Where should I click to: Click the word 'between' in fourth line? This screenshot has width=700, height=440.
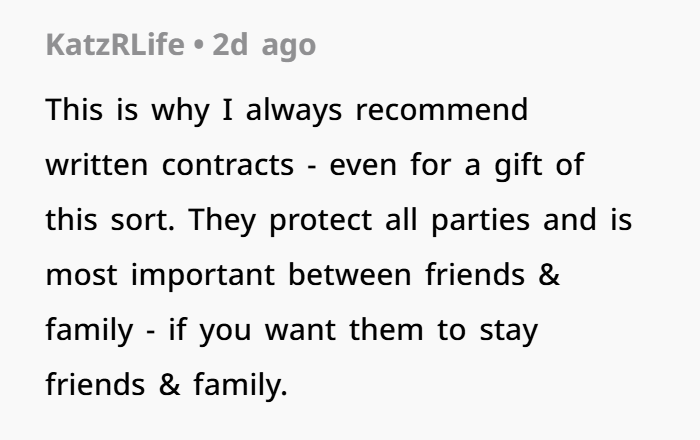tap(350, 275)
